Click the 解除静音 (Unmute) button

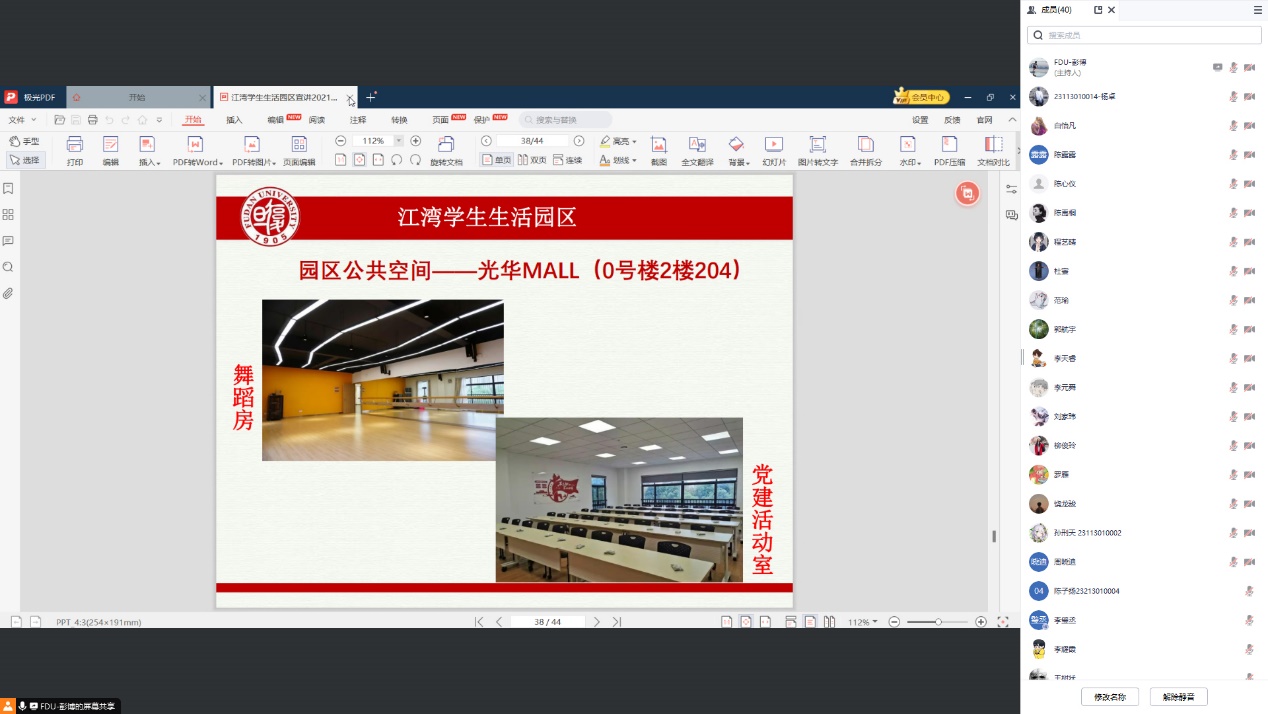1178,696
